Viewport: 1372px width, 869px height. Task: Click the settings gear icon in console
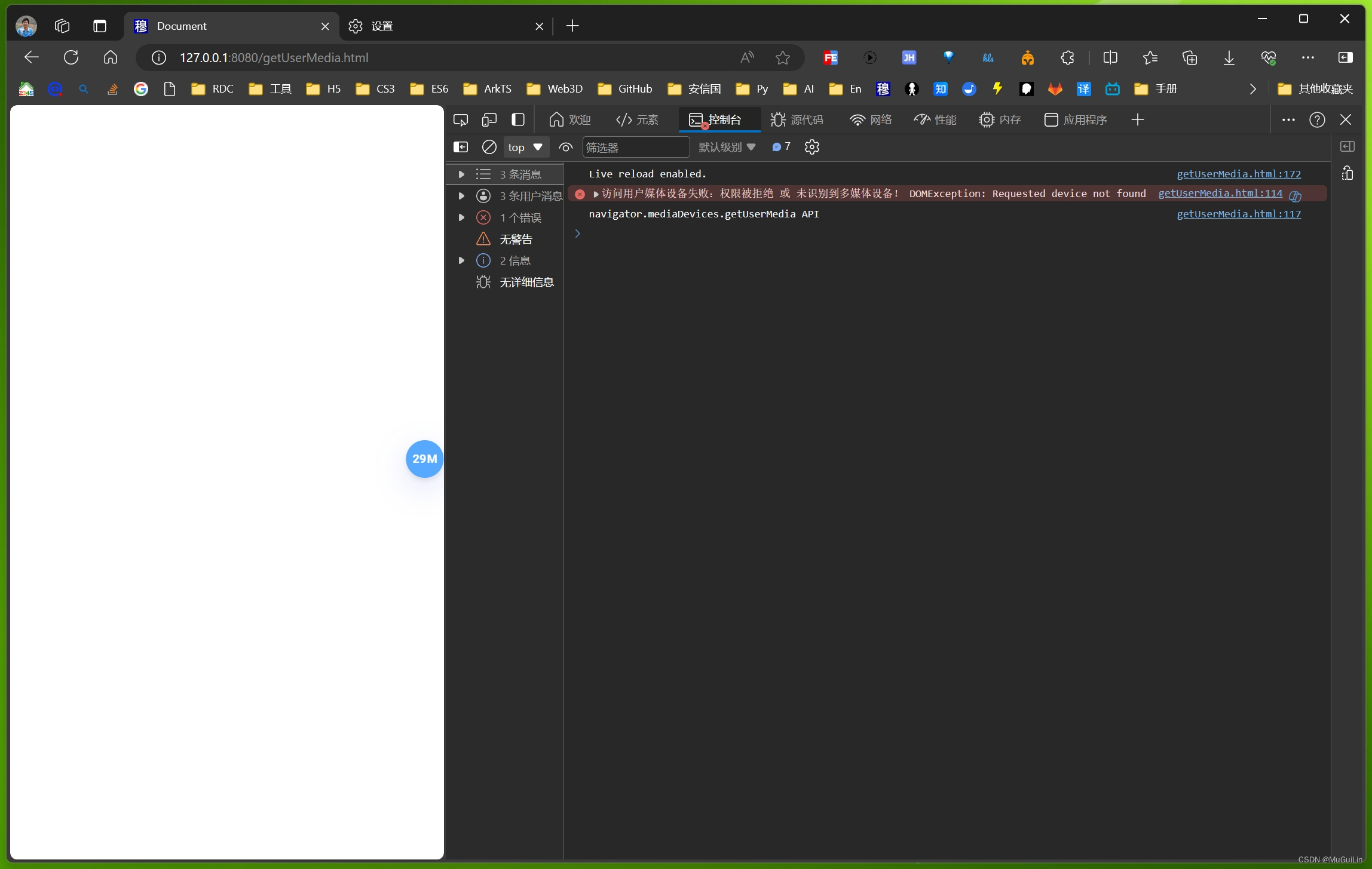pyautogui.click(x=812, y=147)
